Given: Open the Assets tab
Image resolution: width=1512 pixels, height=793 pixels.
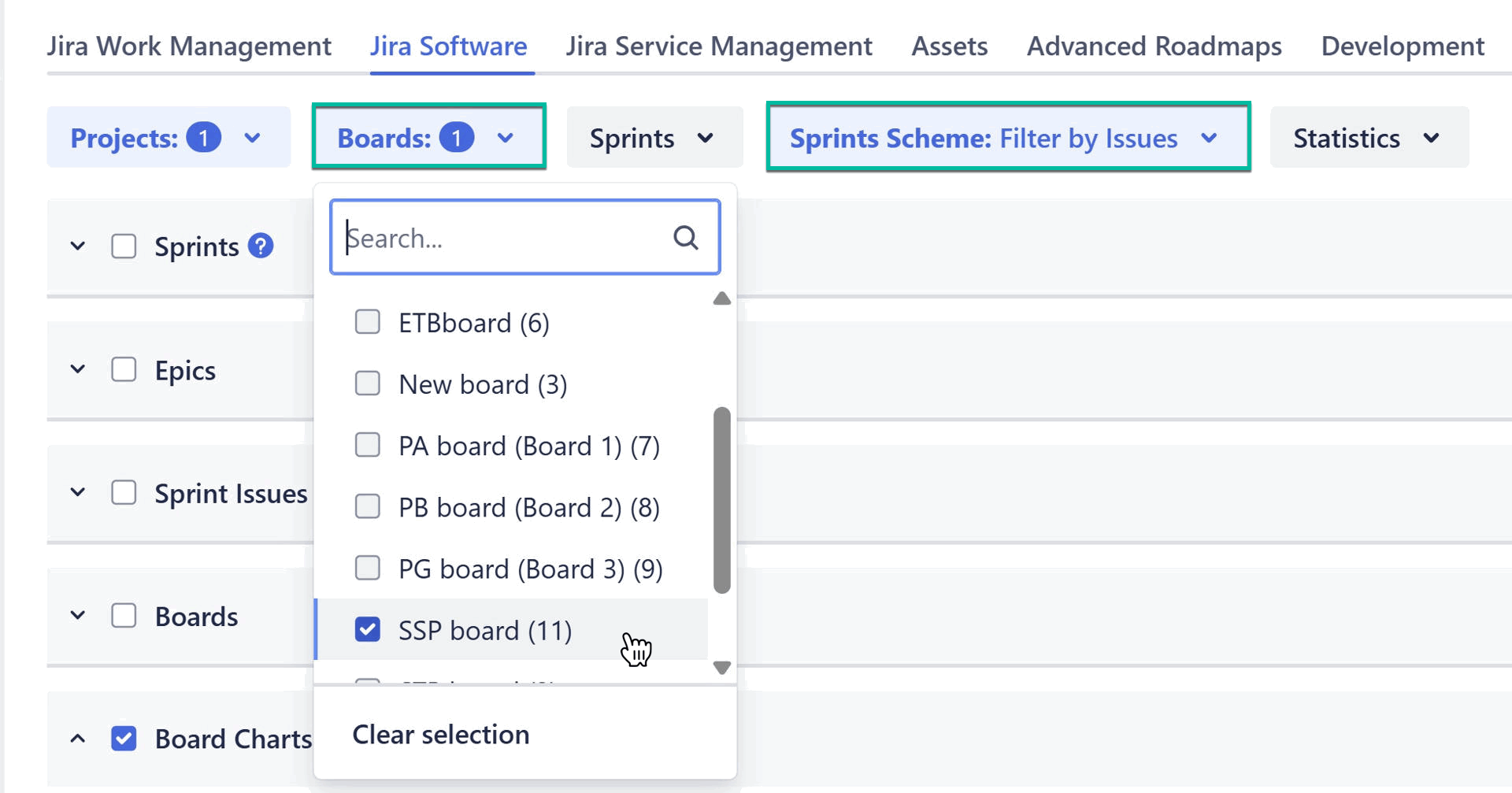Looking at the screenshot, I should (x=949, y=46).
